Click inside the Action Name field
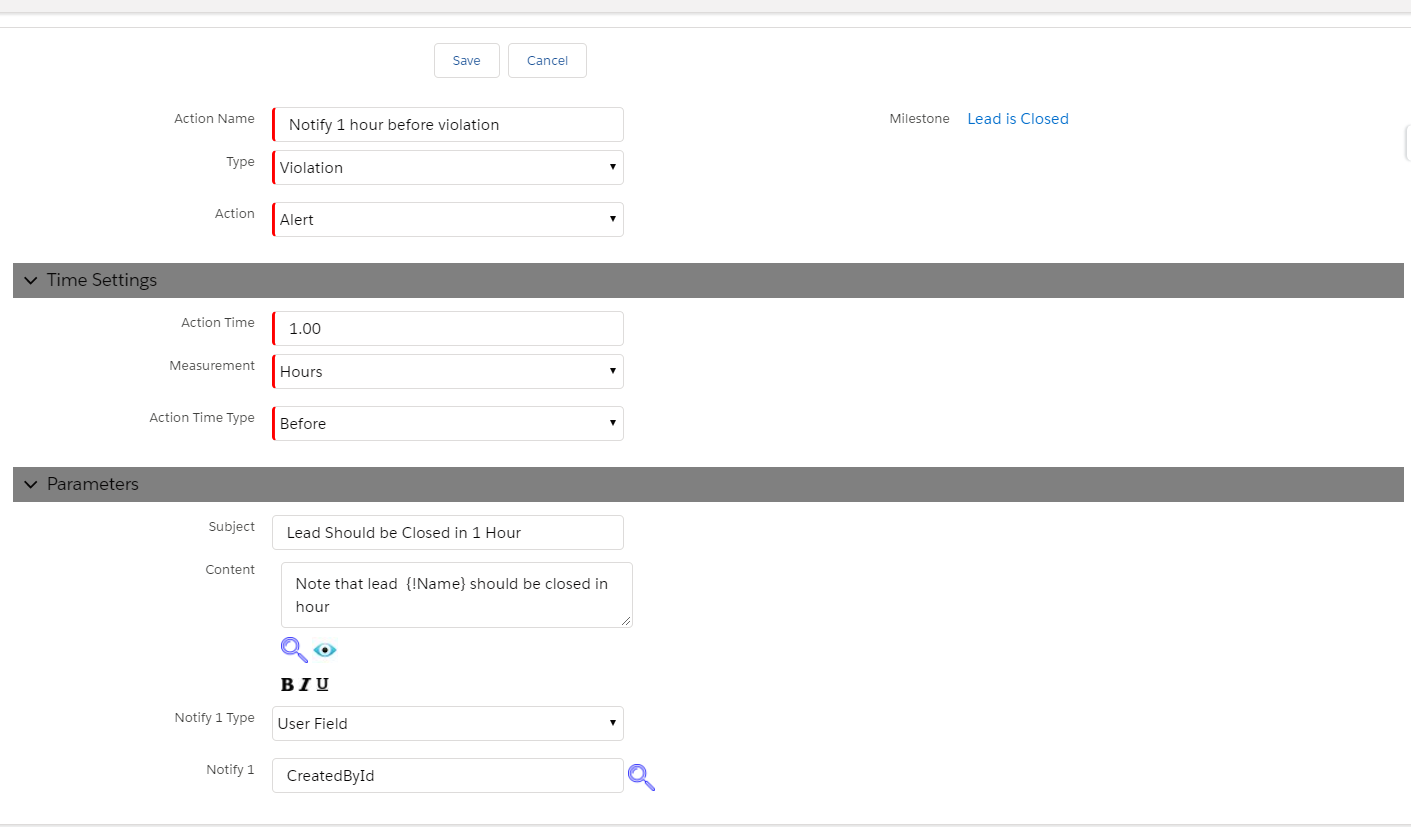 pos(447,124)
